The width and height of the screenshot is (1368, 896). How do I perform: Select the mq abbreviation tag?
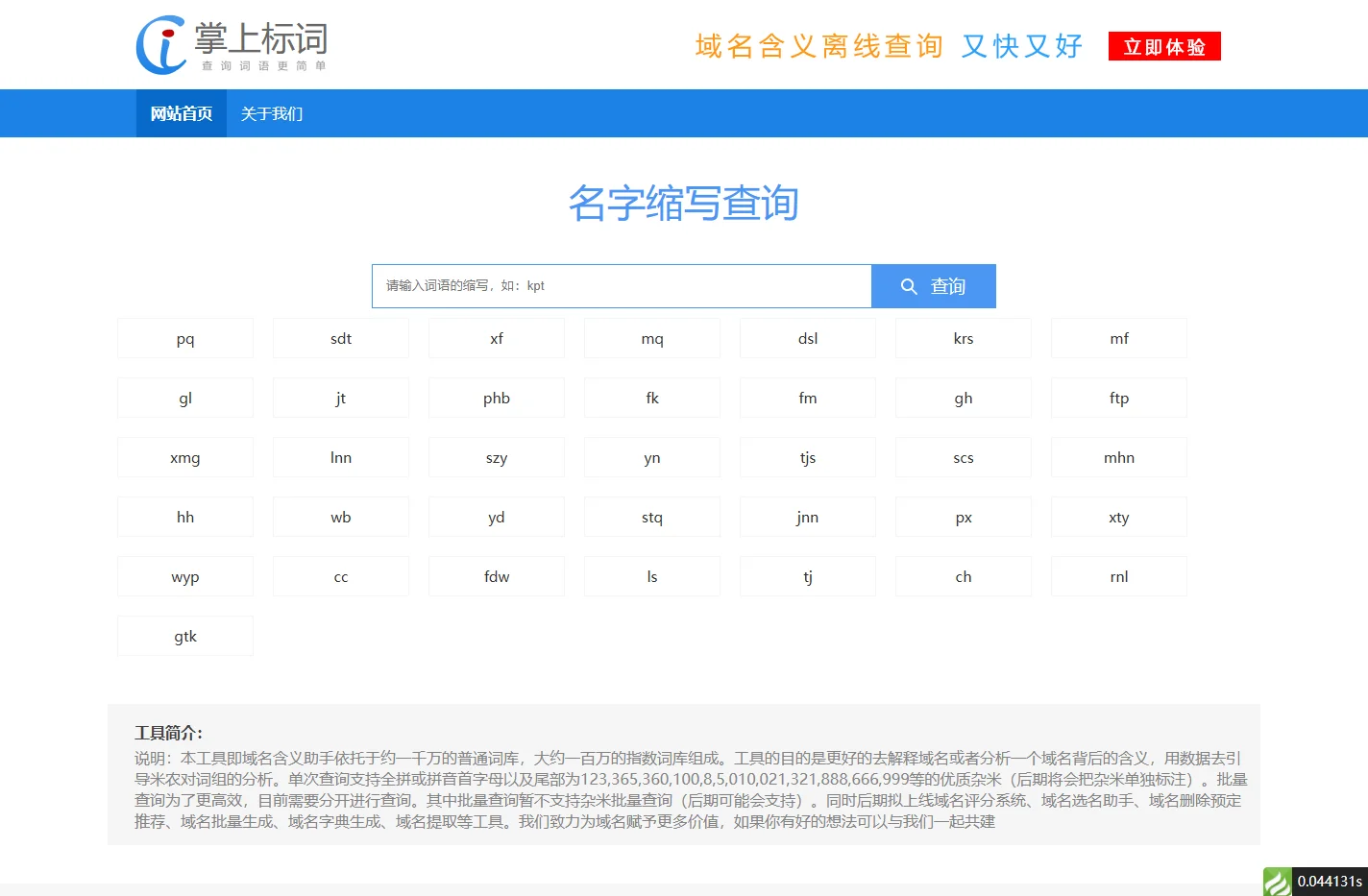pyautogui.click(x=652, y=338)
